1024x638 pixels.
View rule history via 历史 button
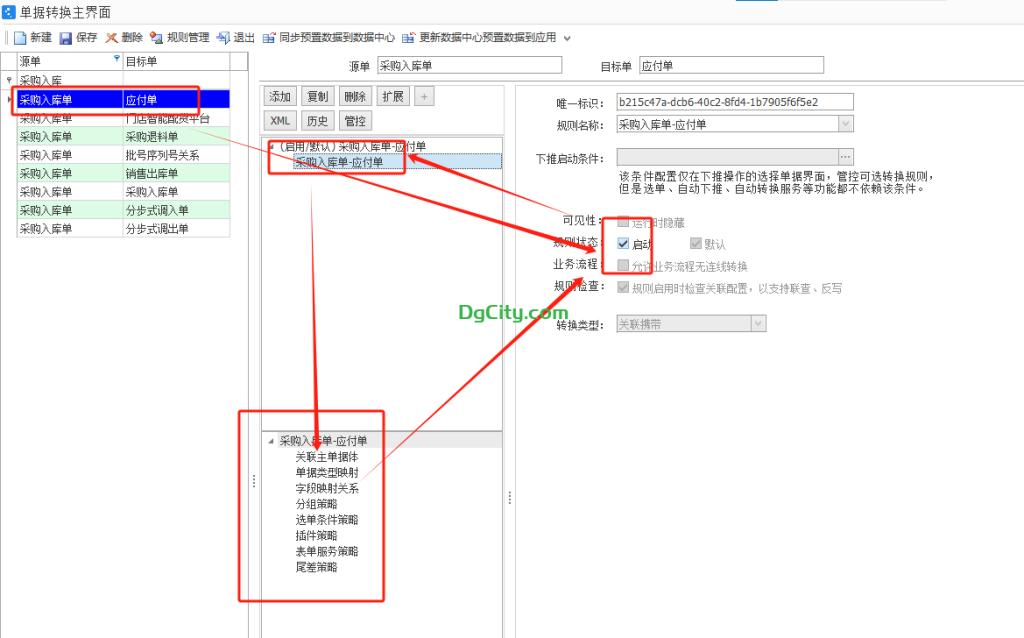click(x=318, y=120)
